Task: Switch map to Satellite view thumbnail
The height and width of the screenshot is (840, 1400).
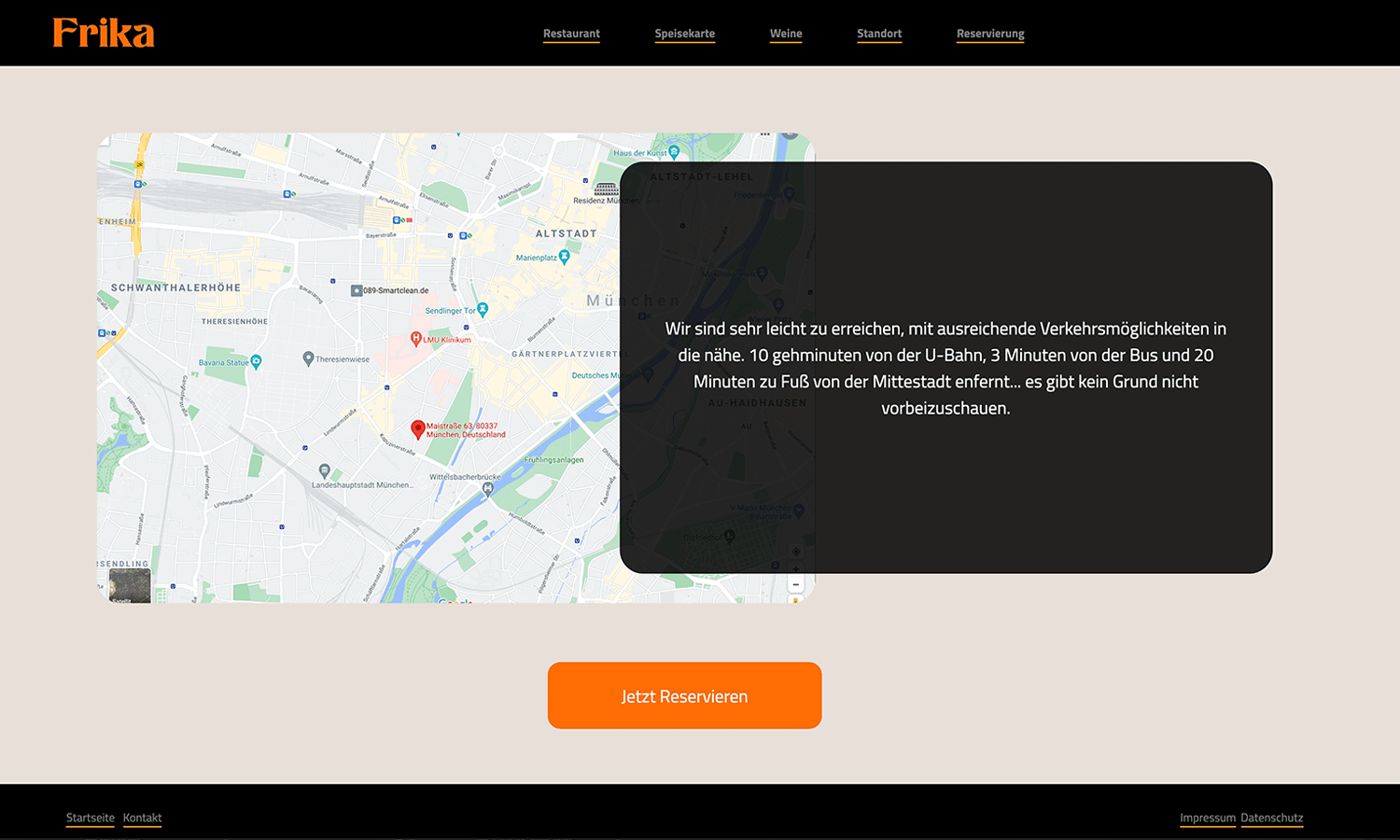Action: 130,586
